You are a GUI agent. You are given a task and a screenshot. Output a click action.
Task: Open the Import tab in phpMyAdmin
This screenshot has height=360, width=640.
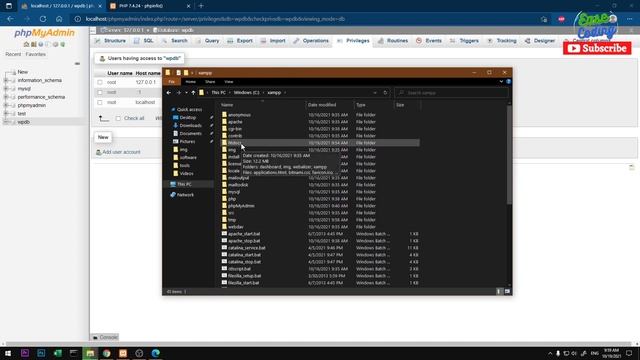(273, 41)
